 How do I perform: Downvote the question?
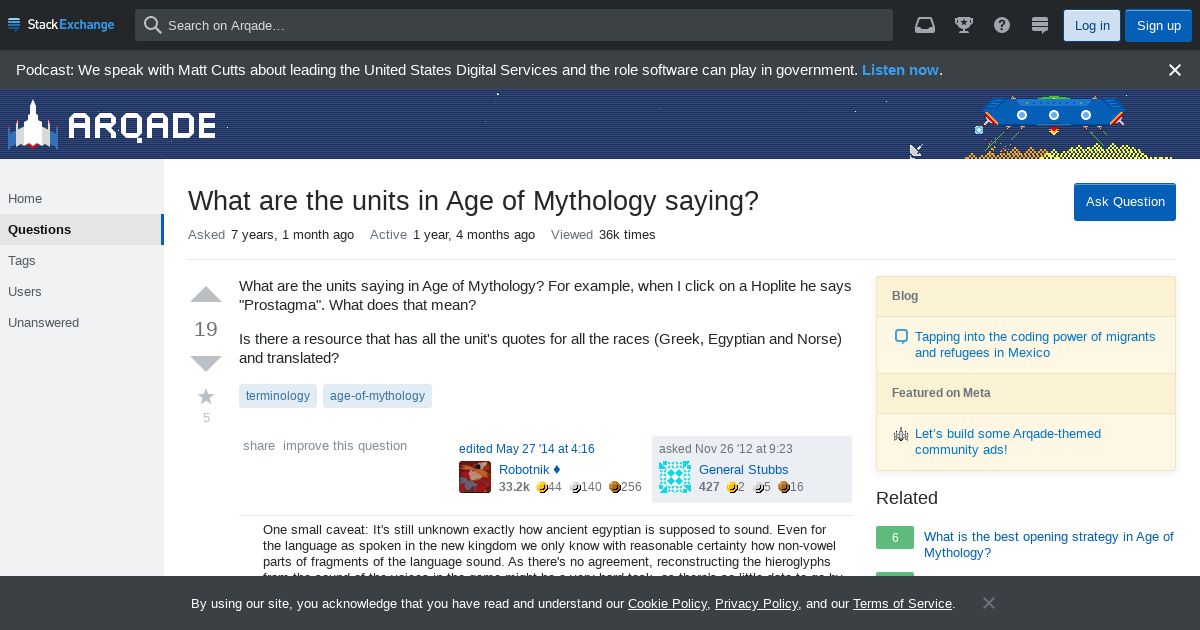tap(206, 363)
